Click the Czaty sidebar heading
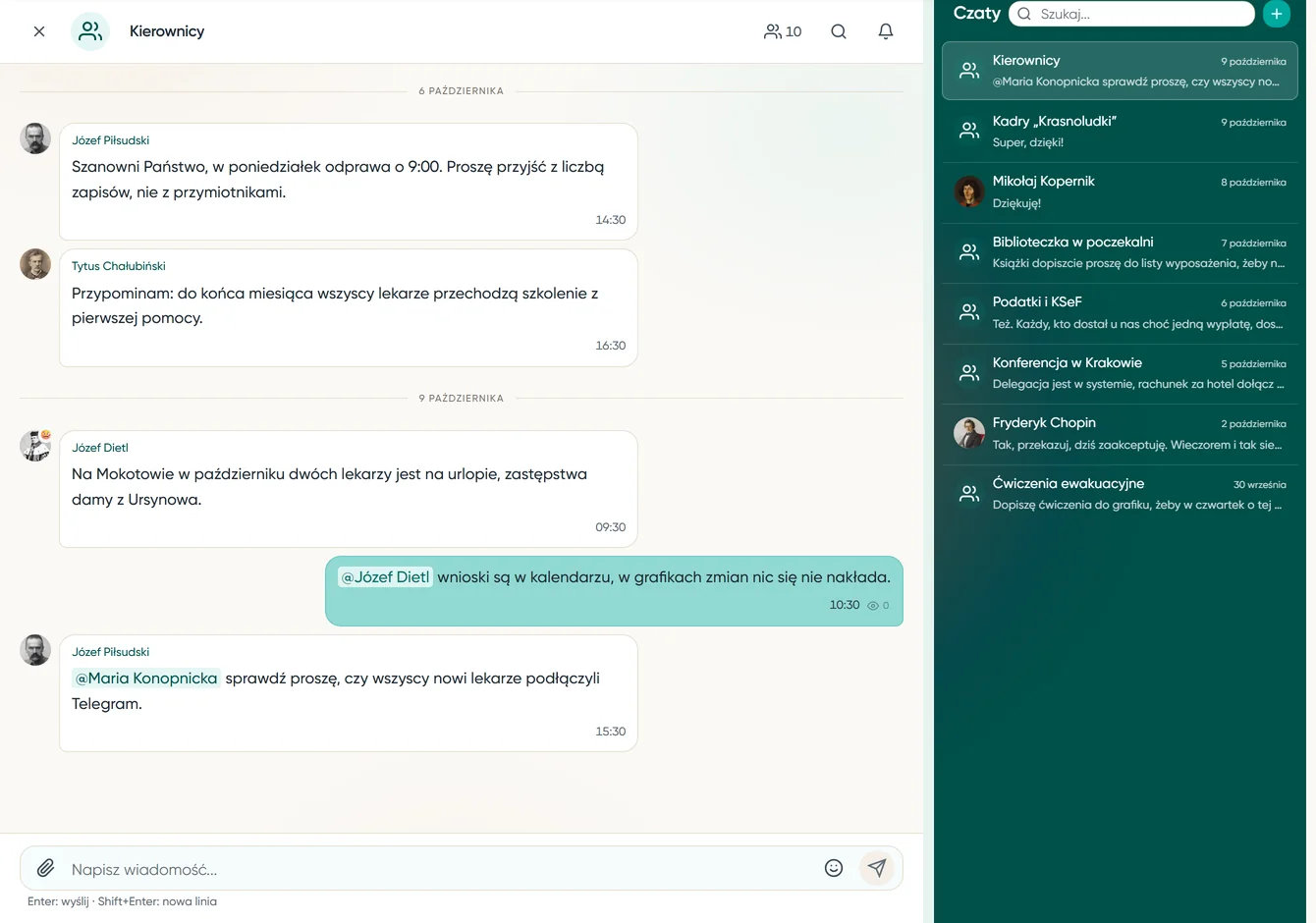The image size is (1316, 923). [977, 13]
